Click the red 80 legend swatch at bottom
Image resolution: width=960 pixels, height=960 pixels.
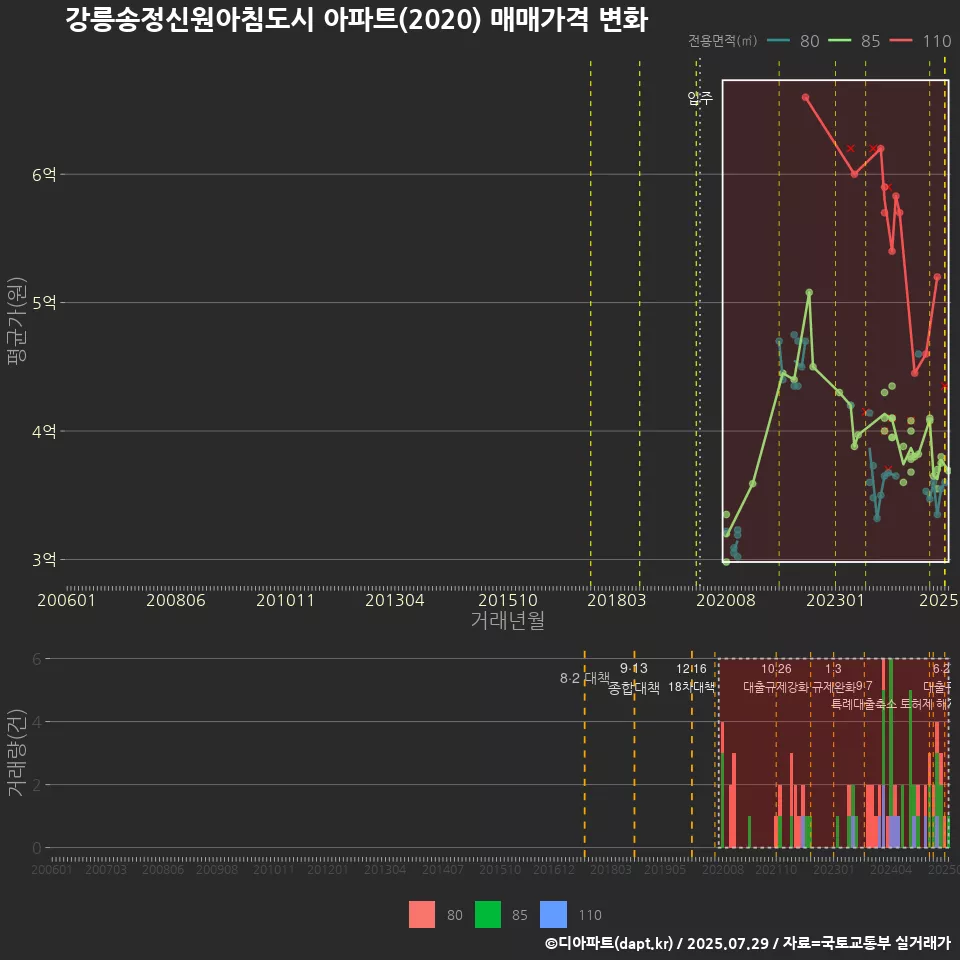point(422,915)
